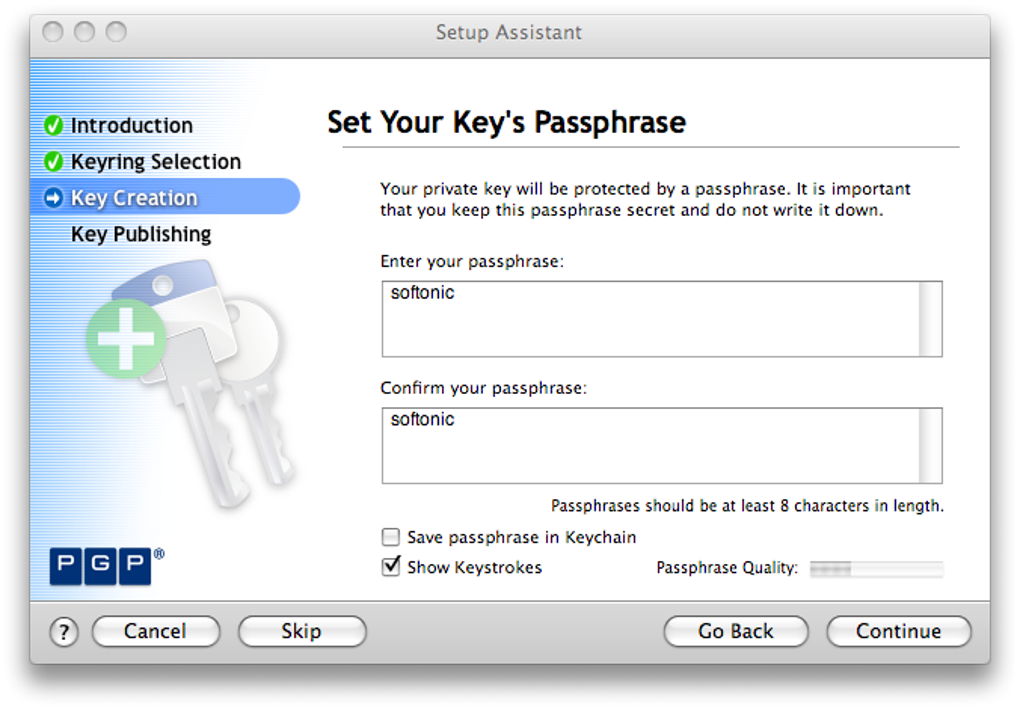This screenshot has height=709, width=1020.
Task: Click the green checkmark beside Introduction
Action: (53, 125)
